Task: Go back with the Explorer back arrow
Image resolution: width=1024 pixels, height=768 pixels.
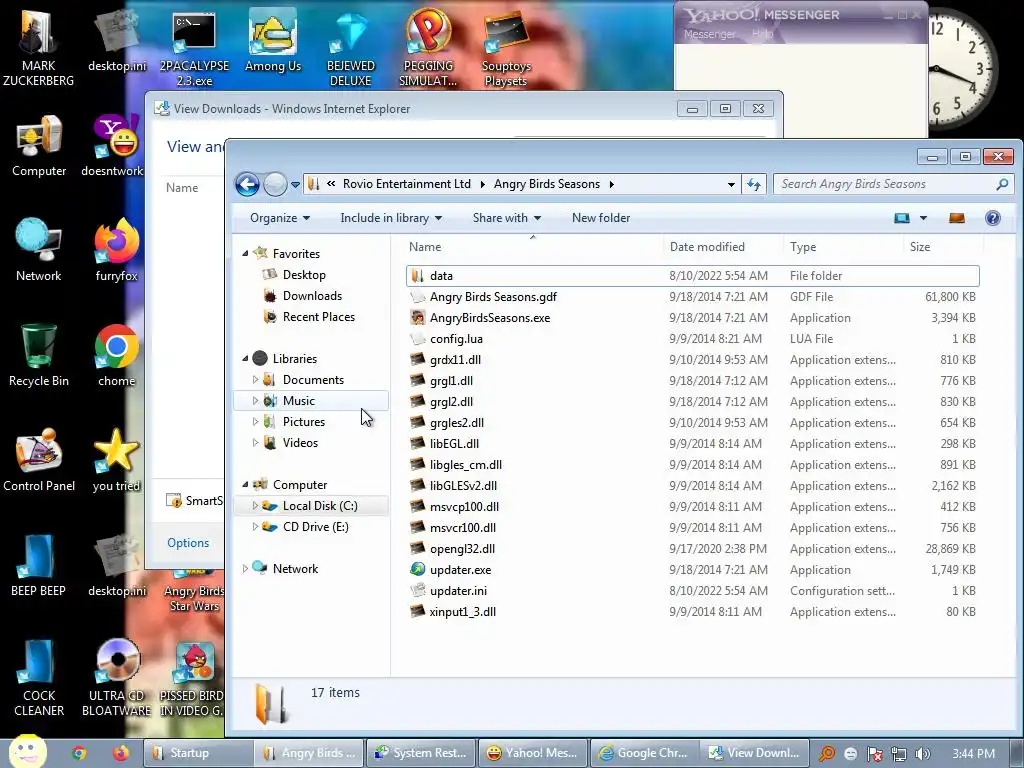Action: tap(247, 184)
